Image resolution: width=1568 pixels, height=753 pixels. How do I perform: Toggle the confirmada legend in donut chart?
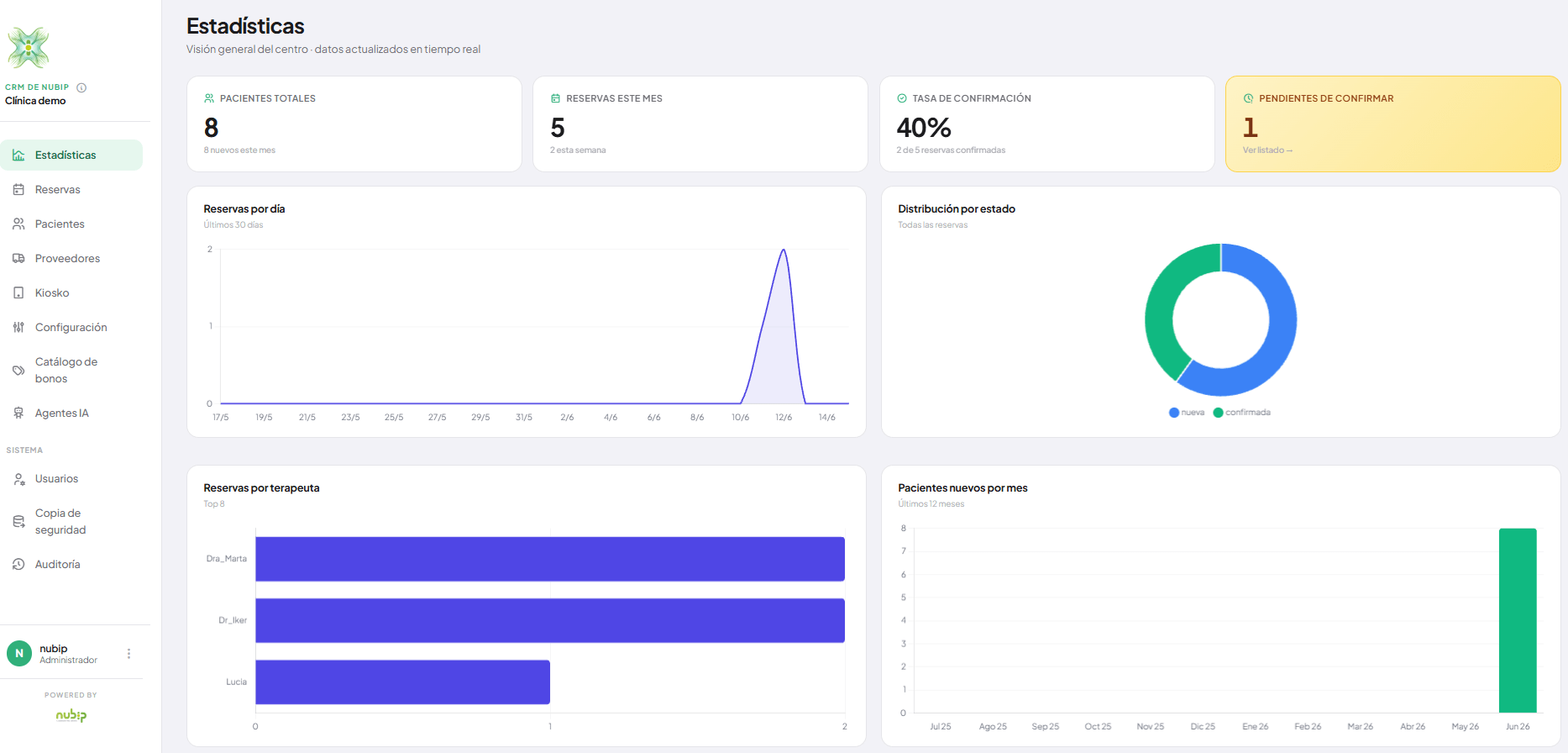(x=1242, y=413)
